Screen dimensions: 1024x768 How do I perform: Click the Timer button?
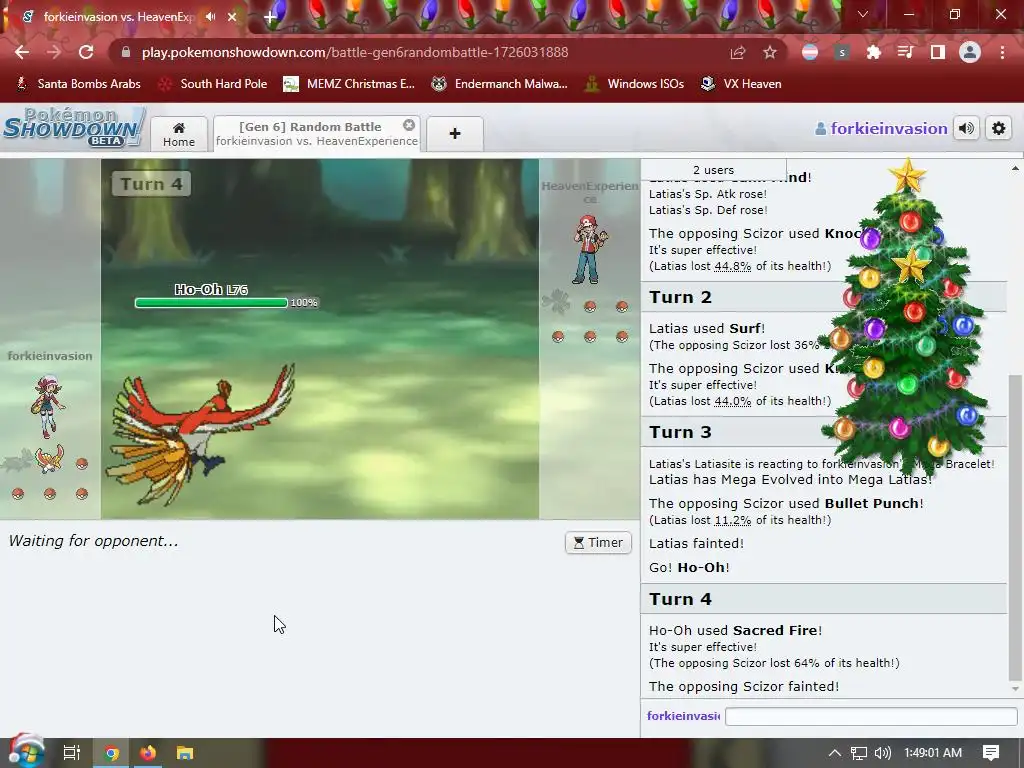(x=598, y=543)
